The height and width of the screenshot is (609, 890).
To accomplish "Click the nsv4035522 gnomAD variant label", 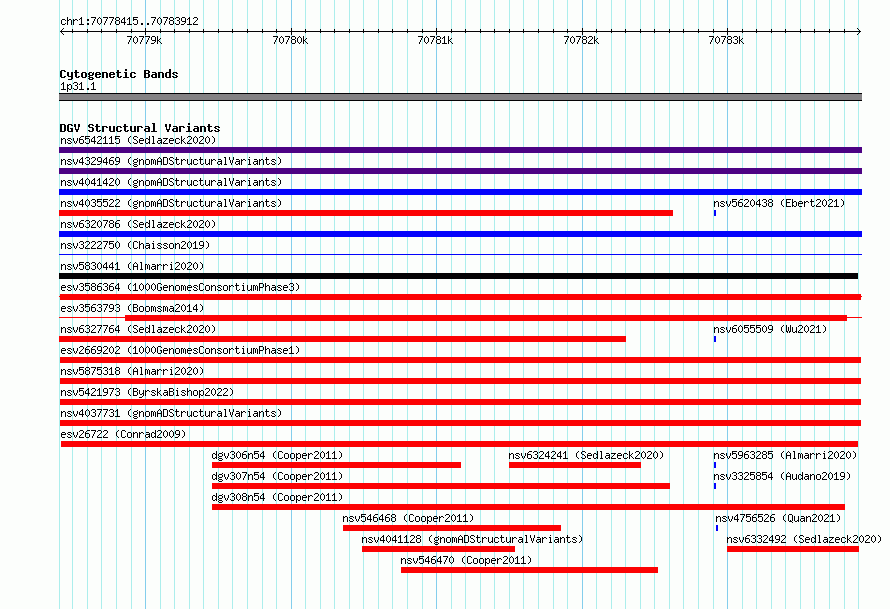I will click(x=171, y=203).
